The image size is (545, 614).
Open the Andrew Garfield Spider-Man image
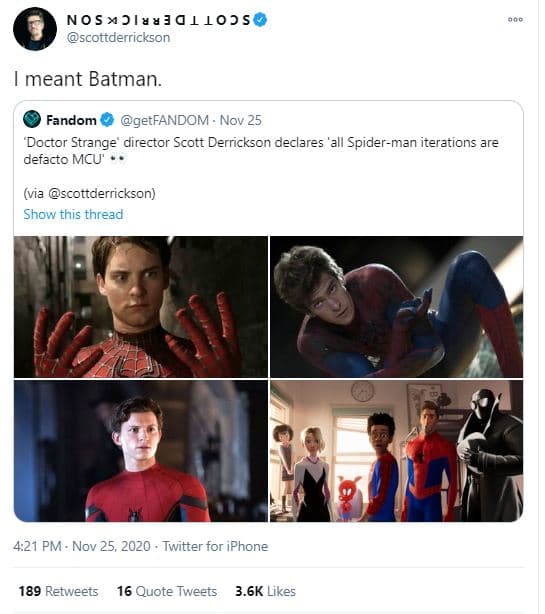click(x=396, y=307)
